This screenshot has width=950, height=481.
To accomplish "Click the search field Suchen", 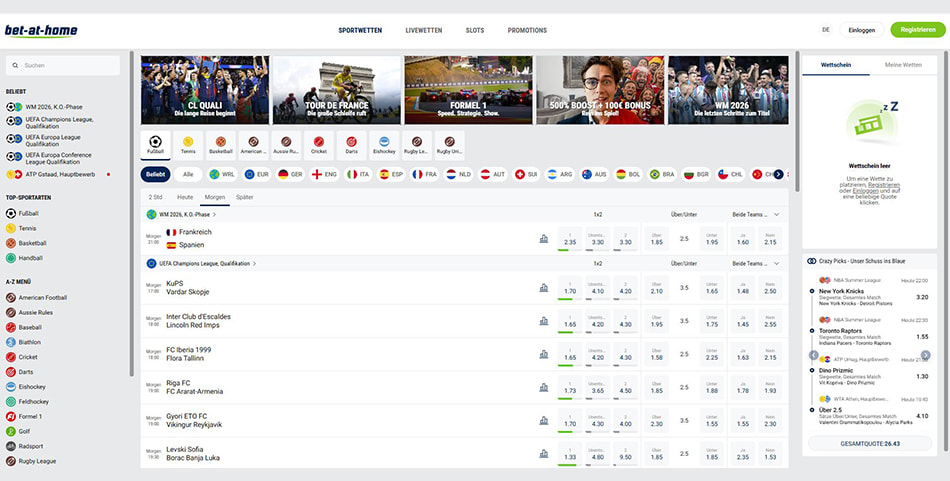I will tap(63, 65).
